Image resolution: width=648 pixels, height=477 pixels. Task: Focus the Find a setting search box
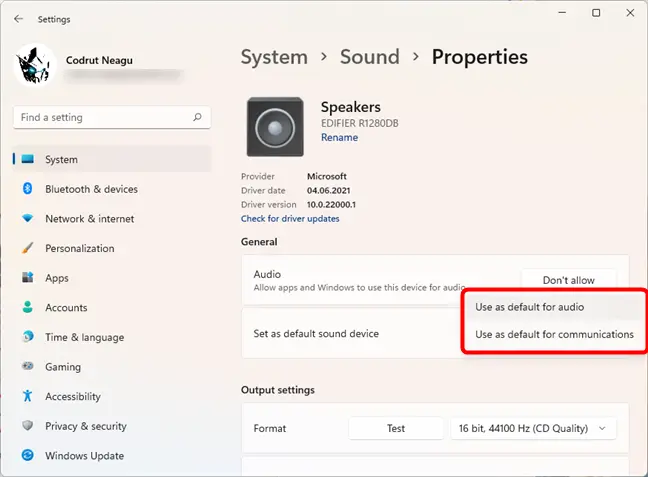pyautogui.click(x=112, y=117)
